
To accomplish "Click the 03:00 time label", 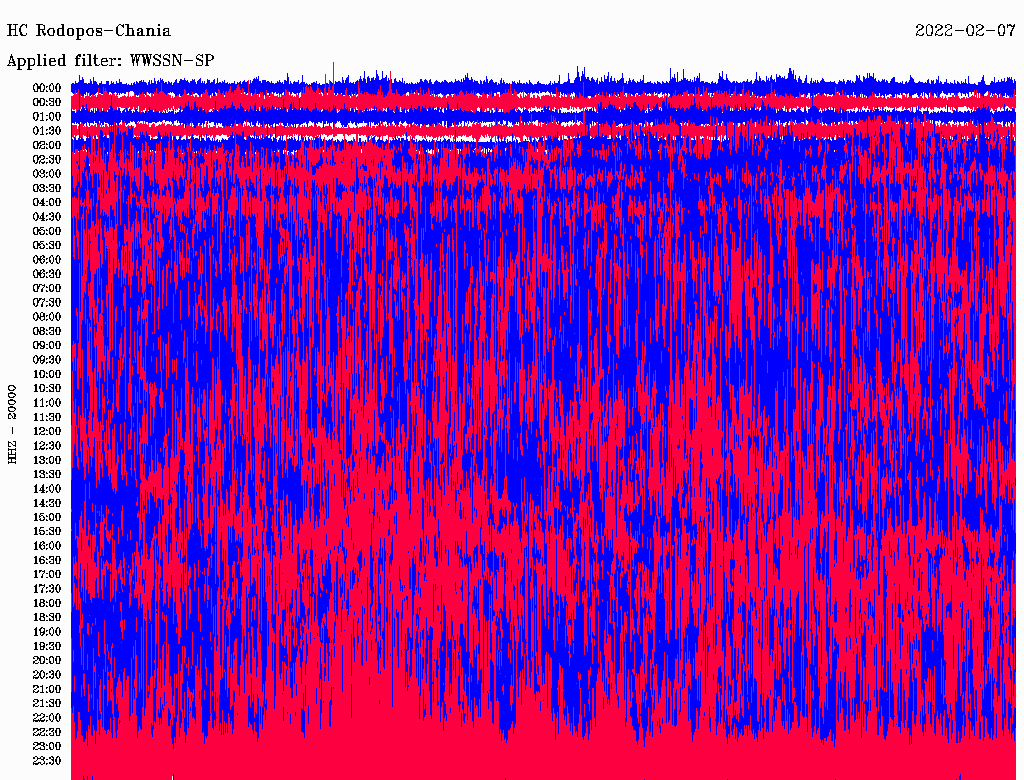I will 47,174.
